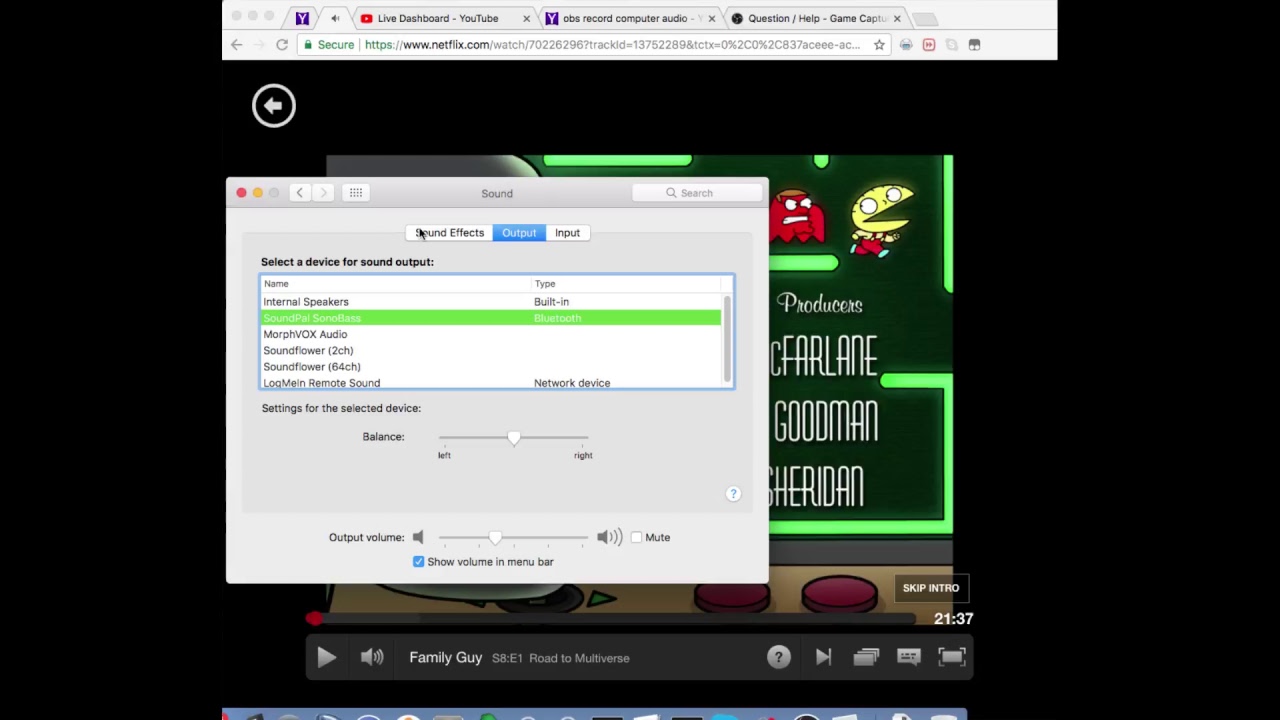
Task: Open the Sound Effects tab
Action: click(449, 233)
